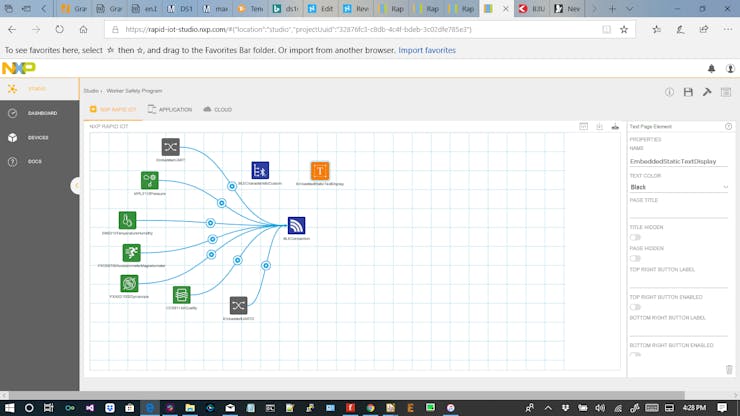Open the panel icon beside the hammer
Viewport: 740px width, 416px height.
pyautogui.click(x=726, y=92)
